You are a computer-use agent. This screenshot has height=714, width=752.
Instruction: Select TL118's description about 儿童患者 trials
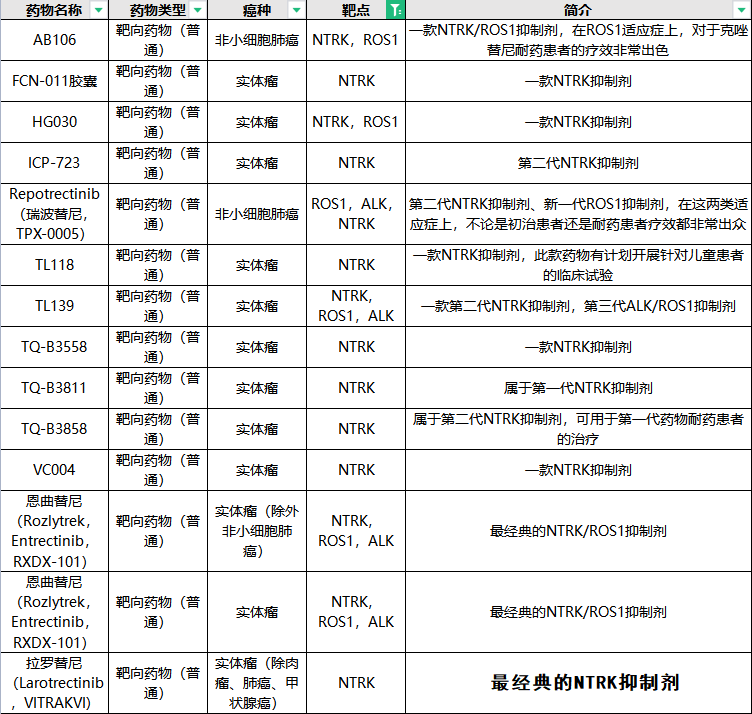coord(578,265)
